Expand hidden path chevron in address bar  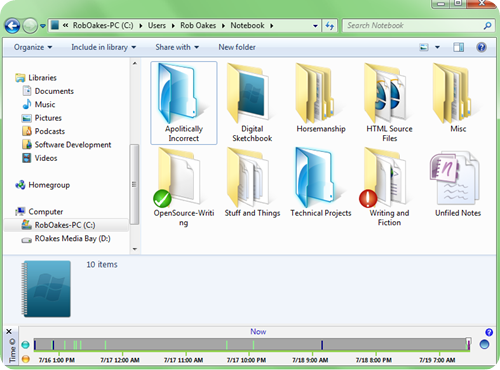click(66, 25)
